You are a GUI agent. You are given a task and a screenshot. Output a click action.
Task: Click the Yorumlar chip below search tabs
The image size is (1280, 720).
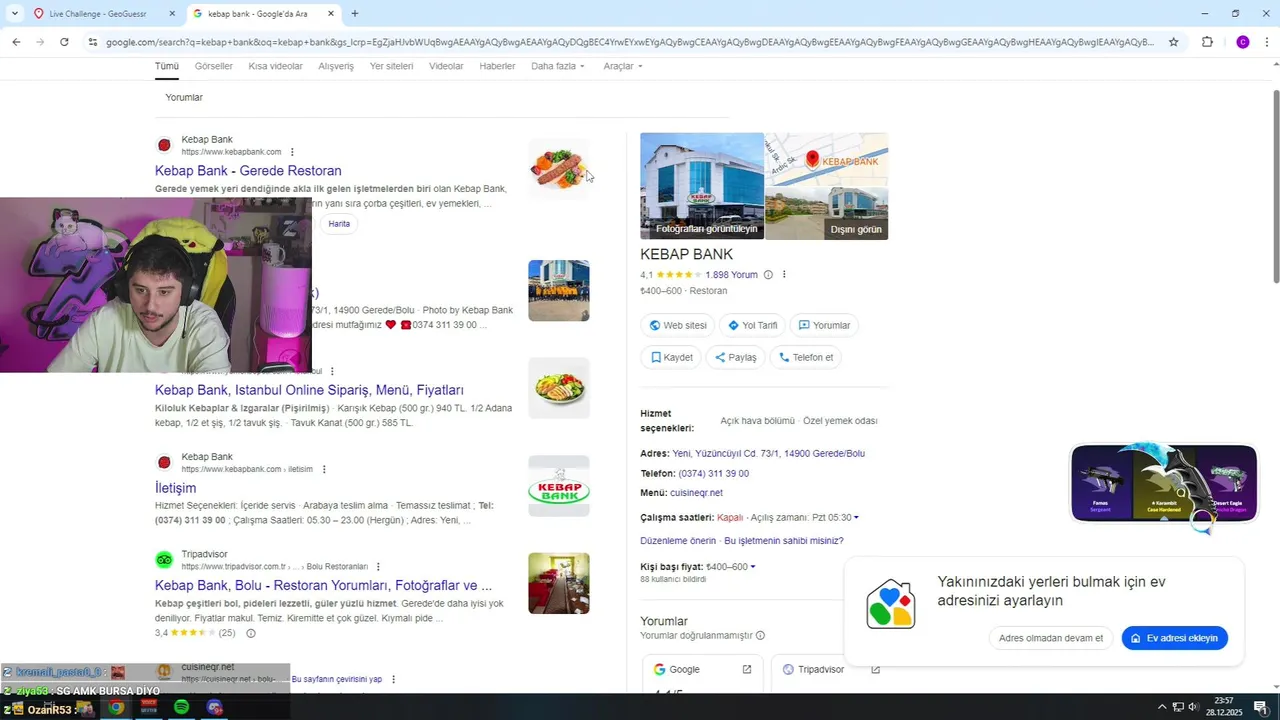tap(184, 98)
